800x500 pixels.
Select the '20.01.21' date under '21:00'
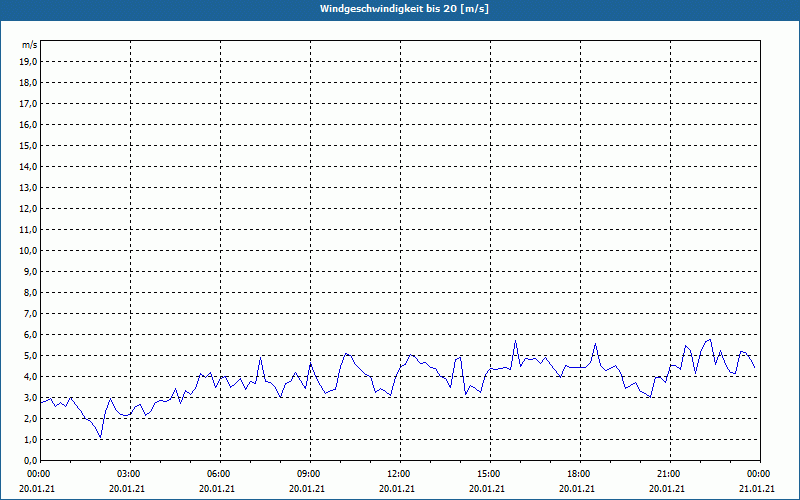pos(667,488)
